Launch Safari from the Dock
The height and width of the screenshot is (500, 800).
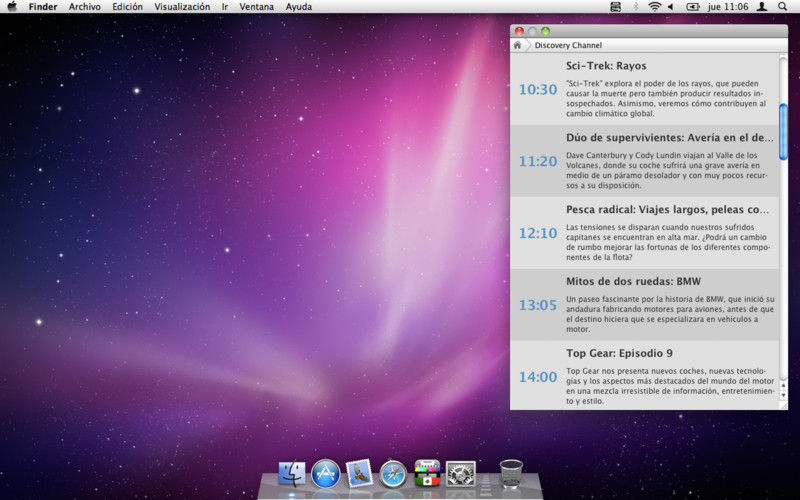click(394, 473)
